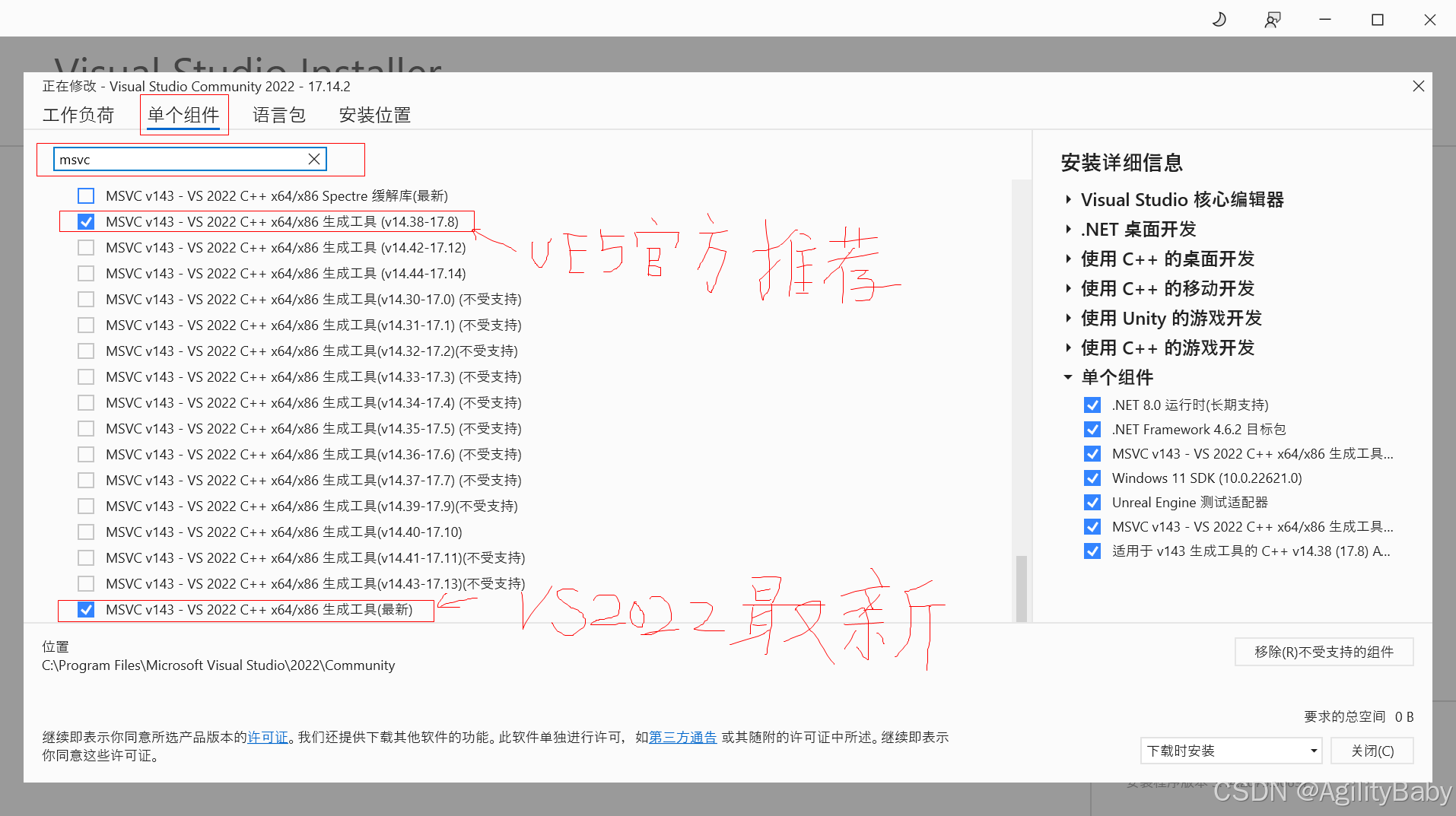Open the 下载时安装 dropdown
Viewport: 1456px width, 816px height.
pos(1231,751)
